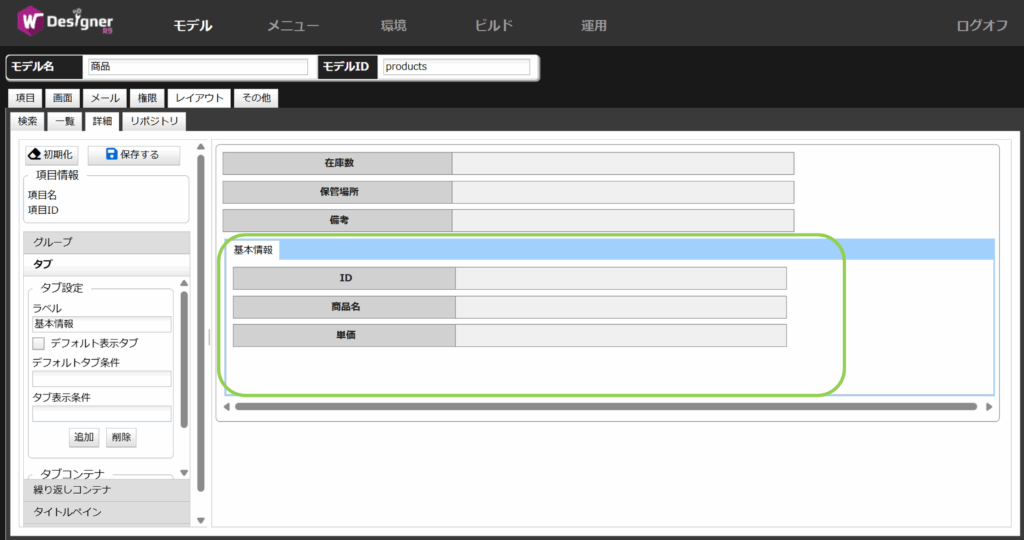
Task: Click the splitter handle between panels
Action: click(209, 337)
